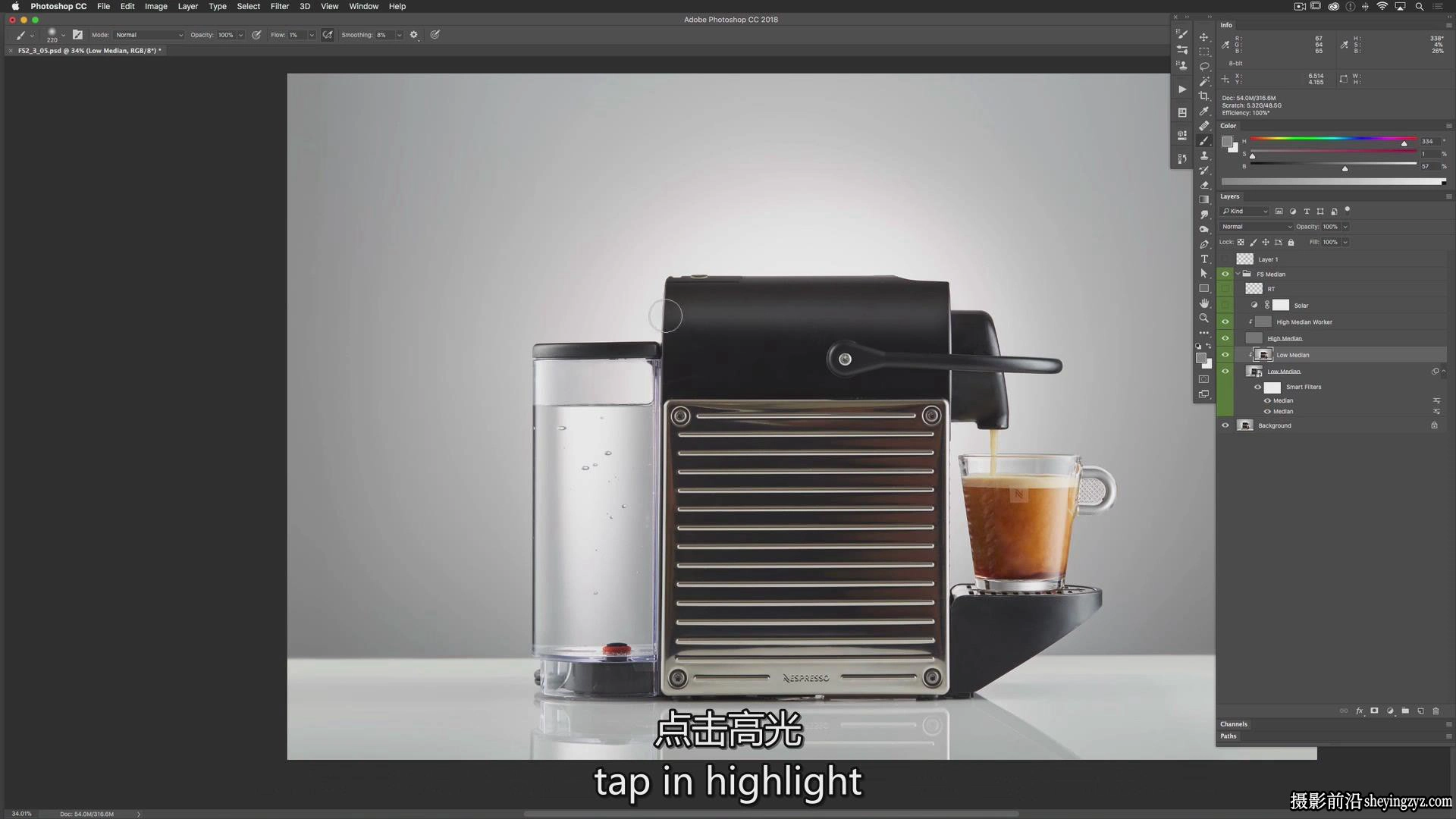Open smoothing options gear
Image resolution: width=1456 pixels, height=819 pixels.
click(x=414, y=35)
